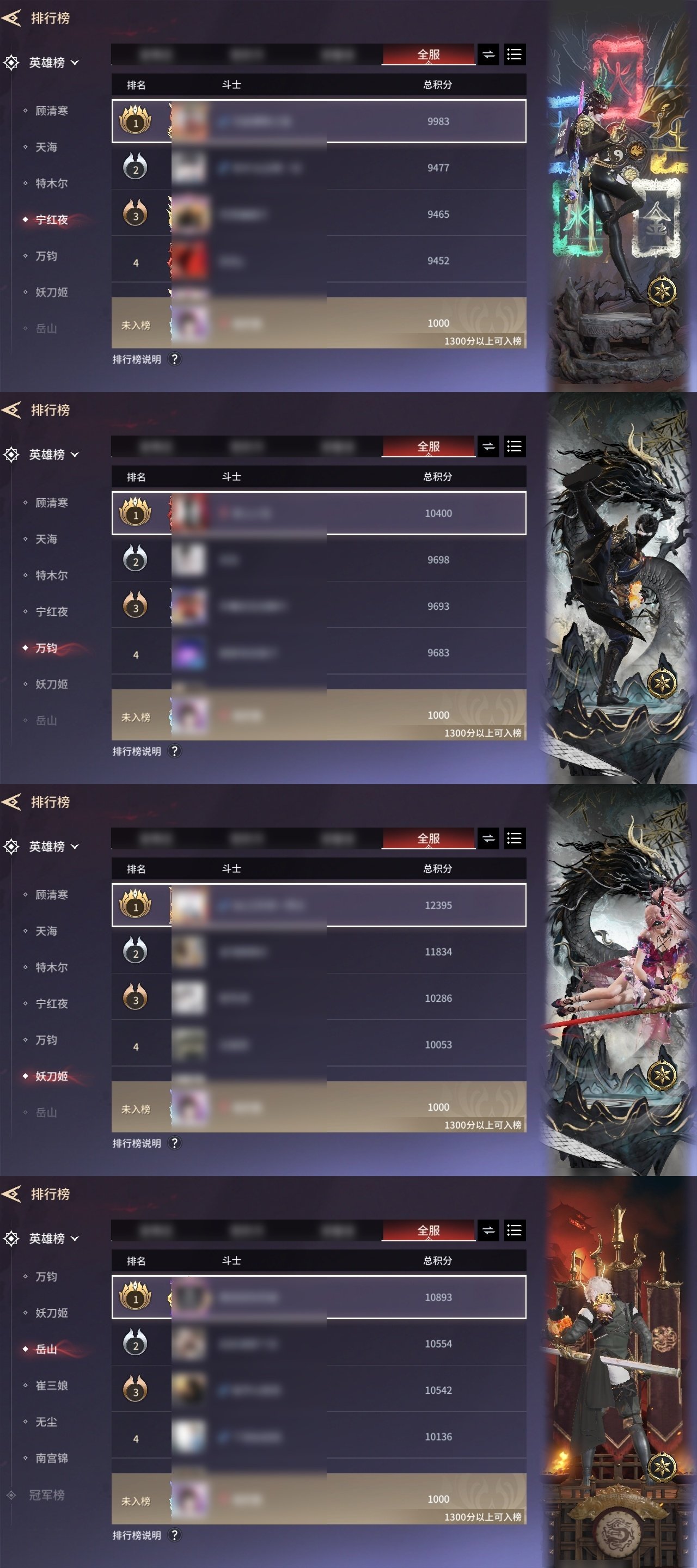Click avatar of rank 4 player scoring 9452
The width and height of the screenshot is (697, 1568).
[x=189, y=261]
